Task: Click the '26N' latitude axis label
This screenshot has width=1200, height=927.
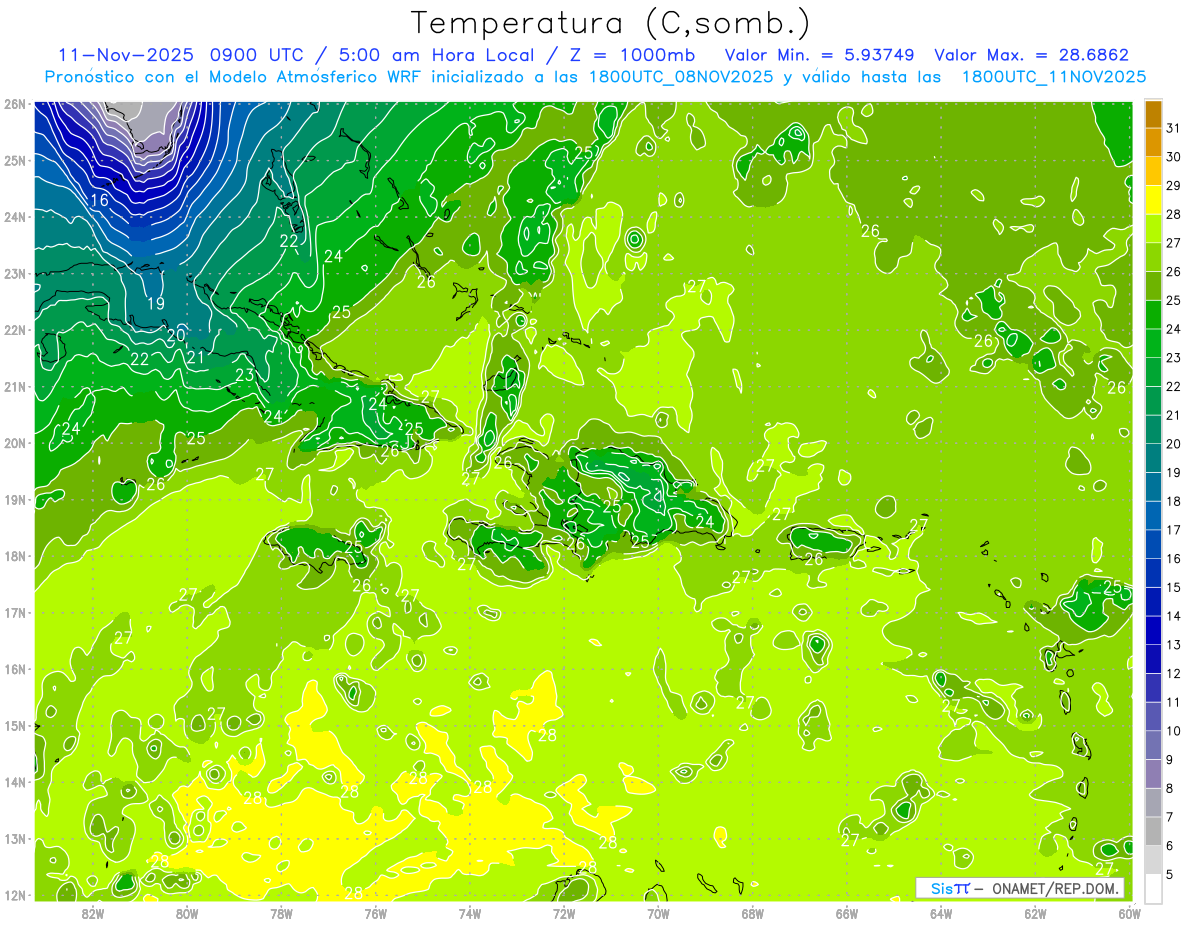Action: [15, 104]
